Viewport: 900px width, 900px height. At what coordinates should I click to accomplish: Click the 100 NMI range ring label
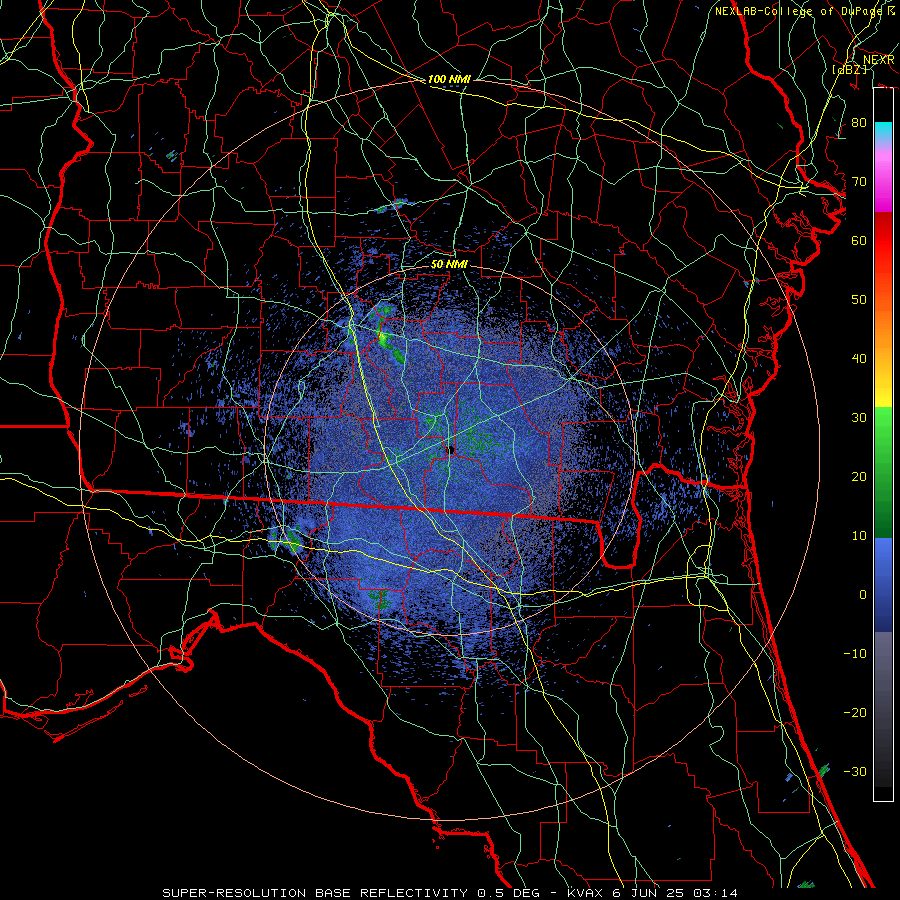point(449,79)
